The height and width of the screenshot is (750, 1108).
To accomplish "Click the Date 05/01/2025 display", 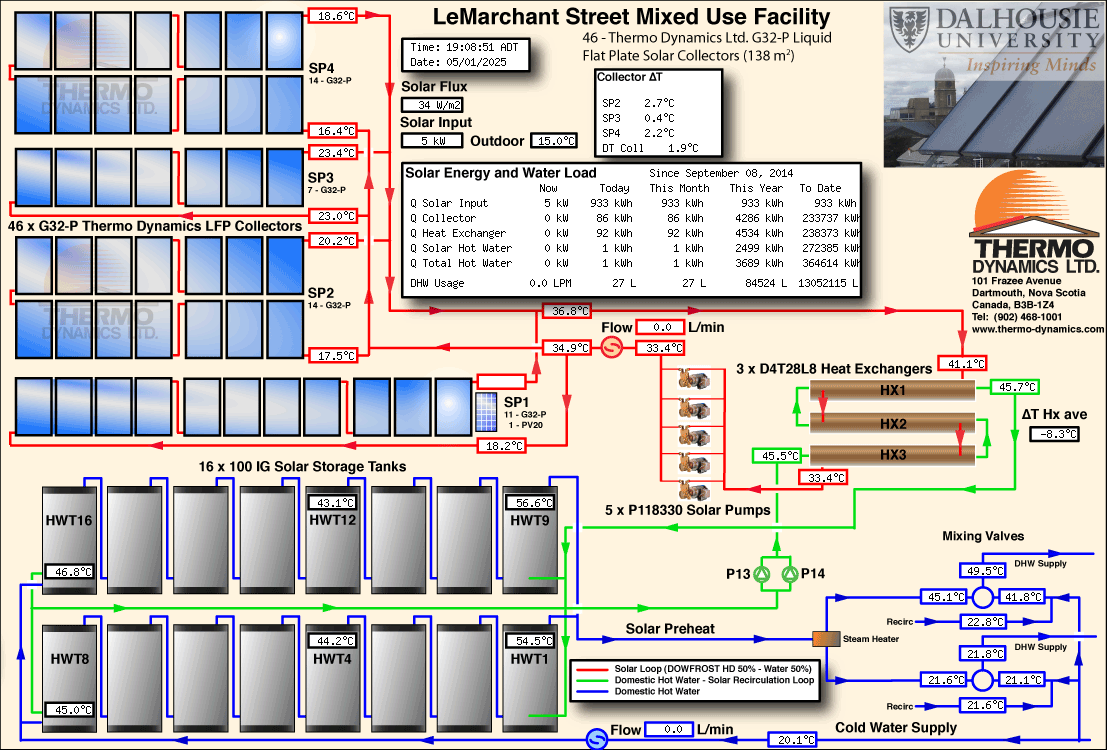I will pyautogui.click(x=459, y=62).
